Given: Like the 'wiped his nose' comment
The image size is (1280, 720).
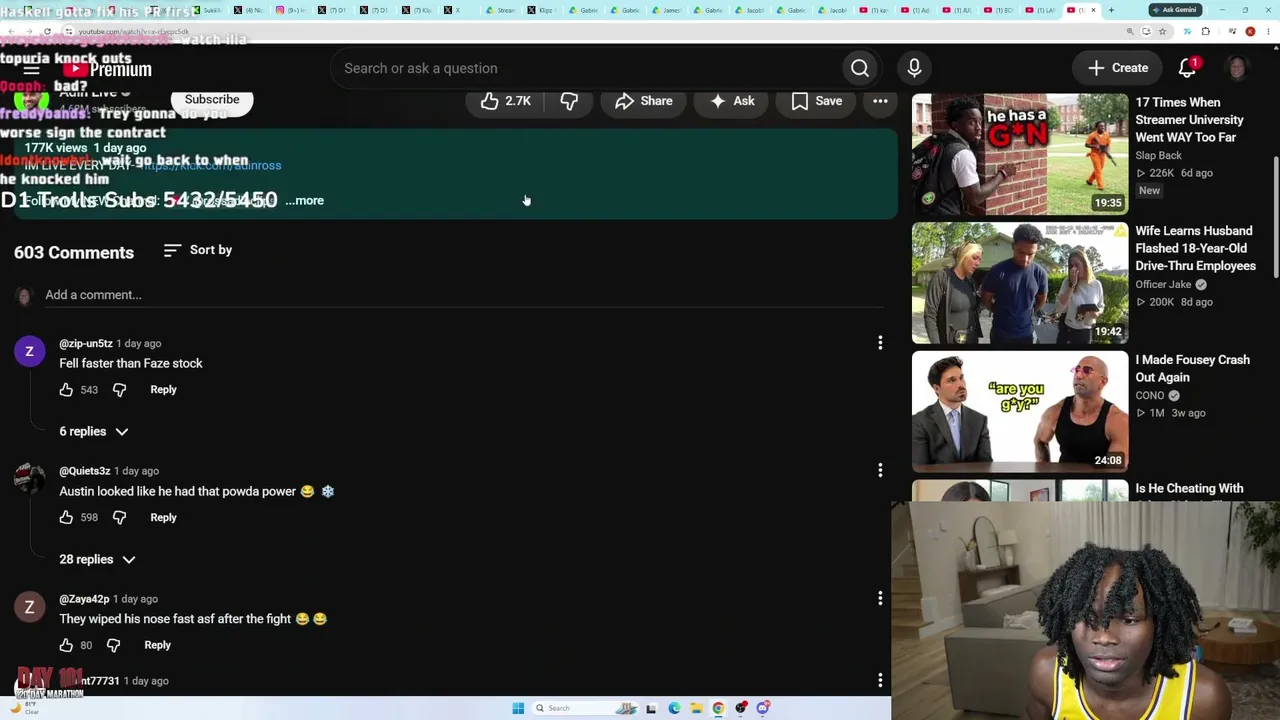Looking at the screenshot, I should click(66, 646).
